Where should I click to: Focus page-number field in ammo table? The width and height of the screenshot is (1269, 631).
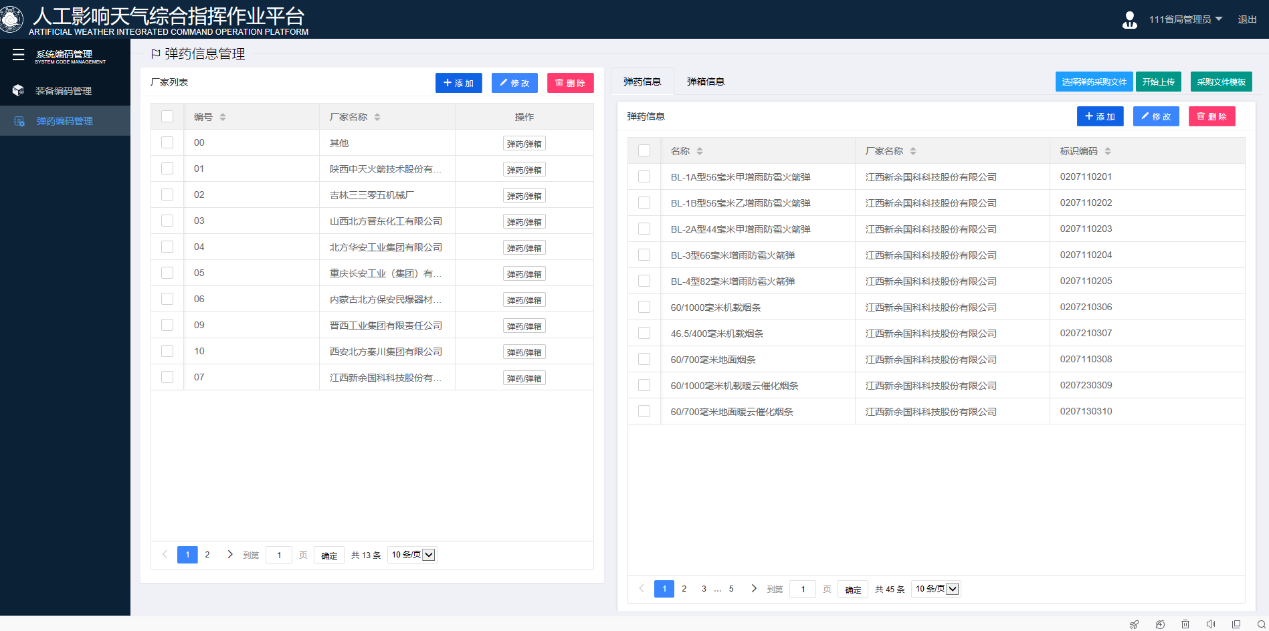click(802, 589)
